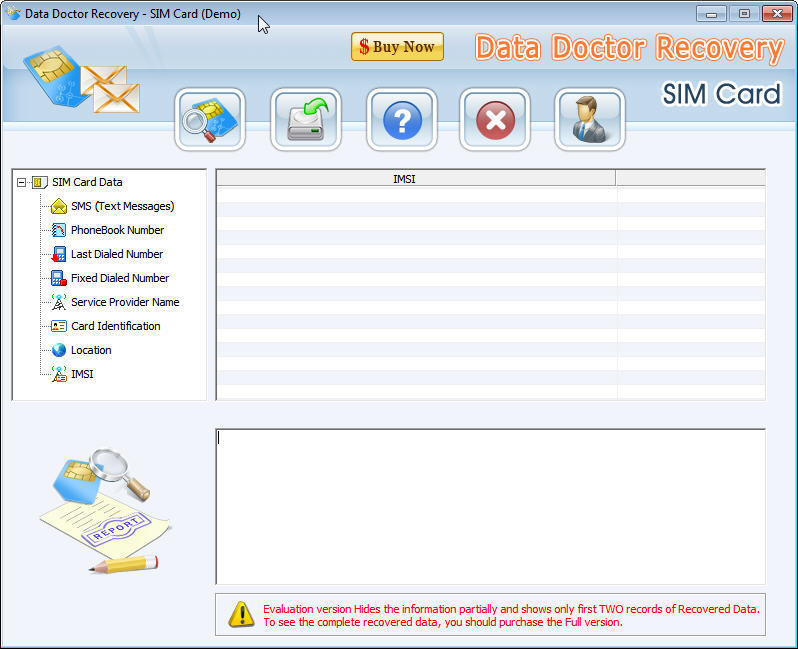798x649 pixels.
Task: Close the Data Doctor Recovery window
Action: tap(777, 14)
